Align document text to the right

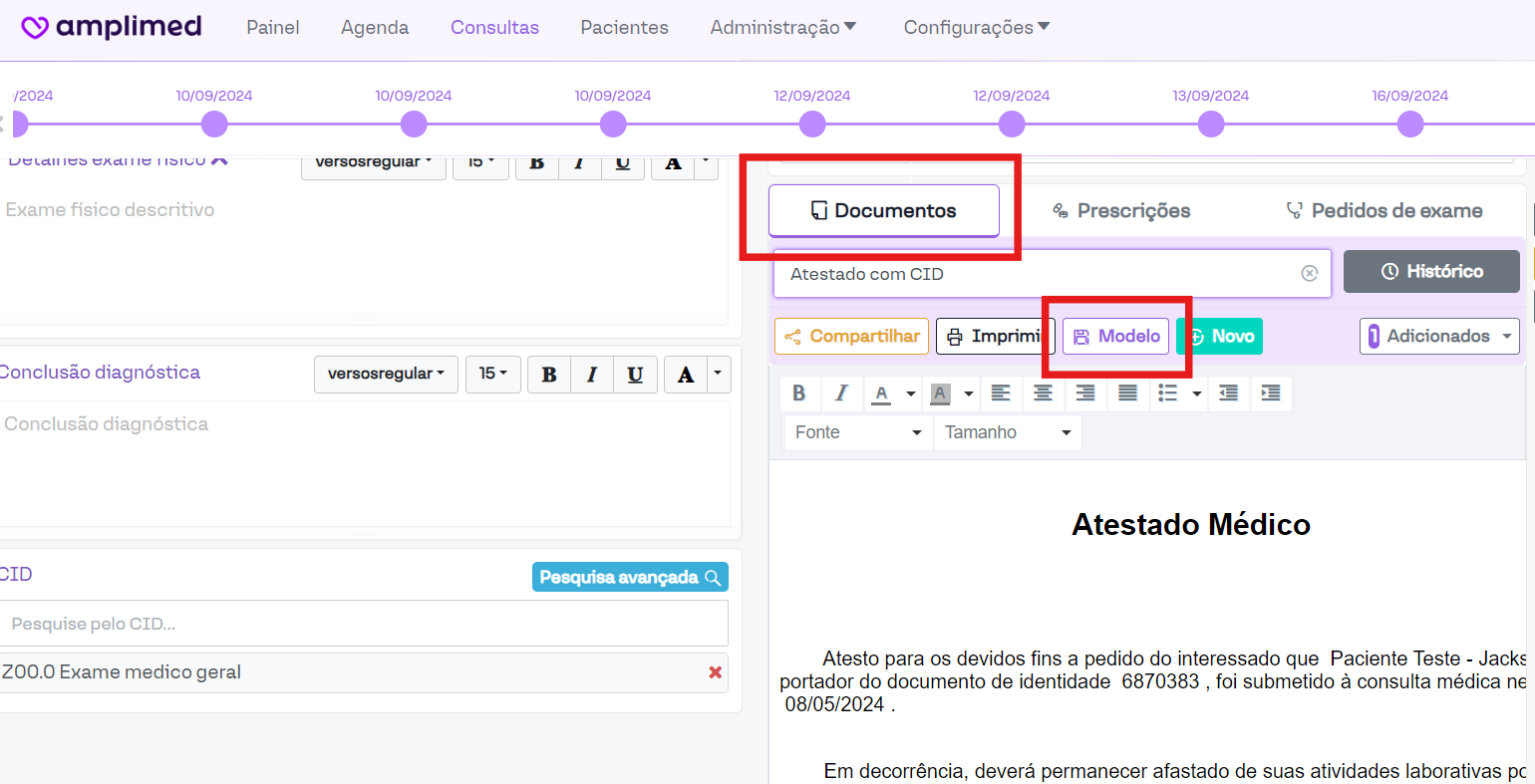(x=1085, y=393)
